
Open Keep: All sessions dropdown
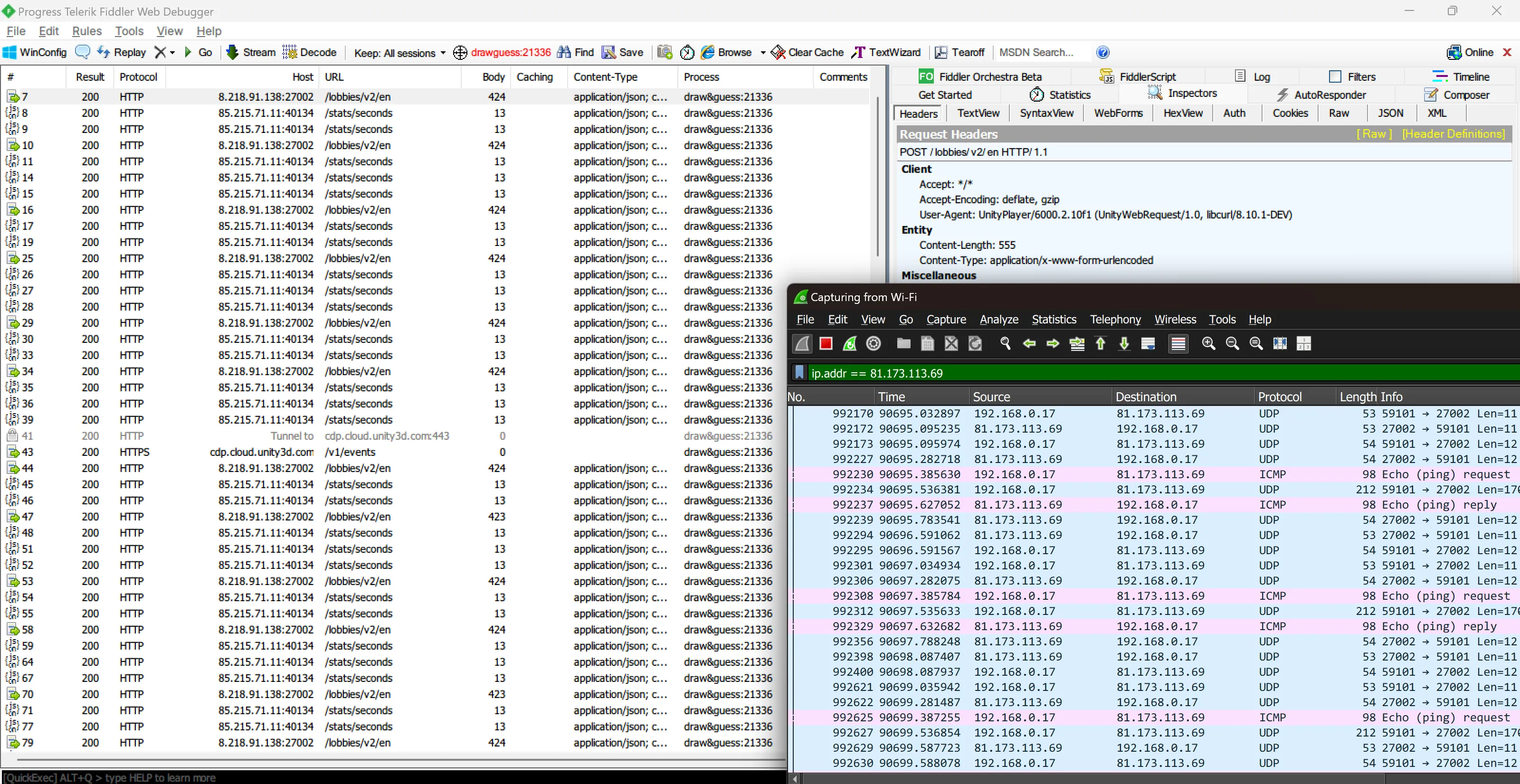point(399,53)
